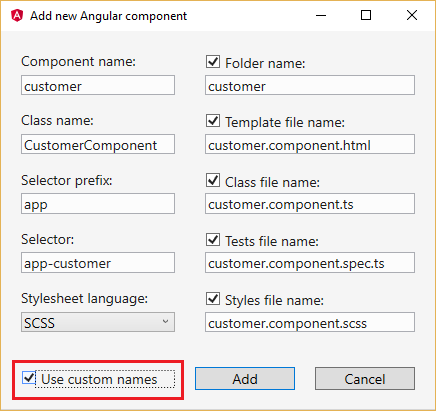Viewport: 437px width, 412px height.
Task: Click the customer.component.ts class file field
Action: pyautogui.click(x=310, y=203)
